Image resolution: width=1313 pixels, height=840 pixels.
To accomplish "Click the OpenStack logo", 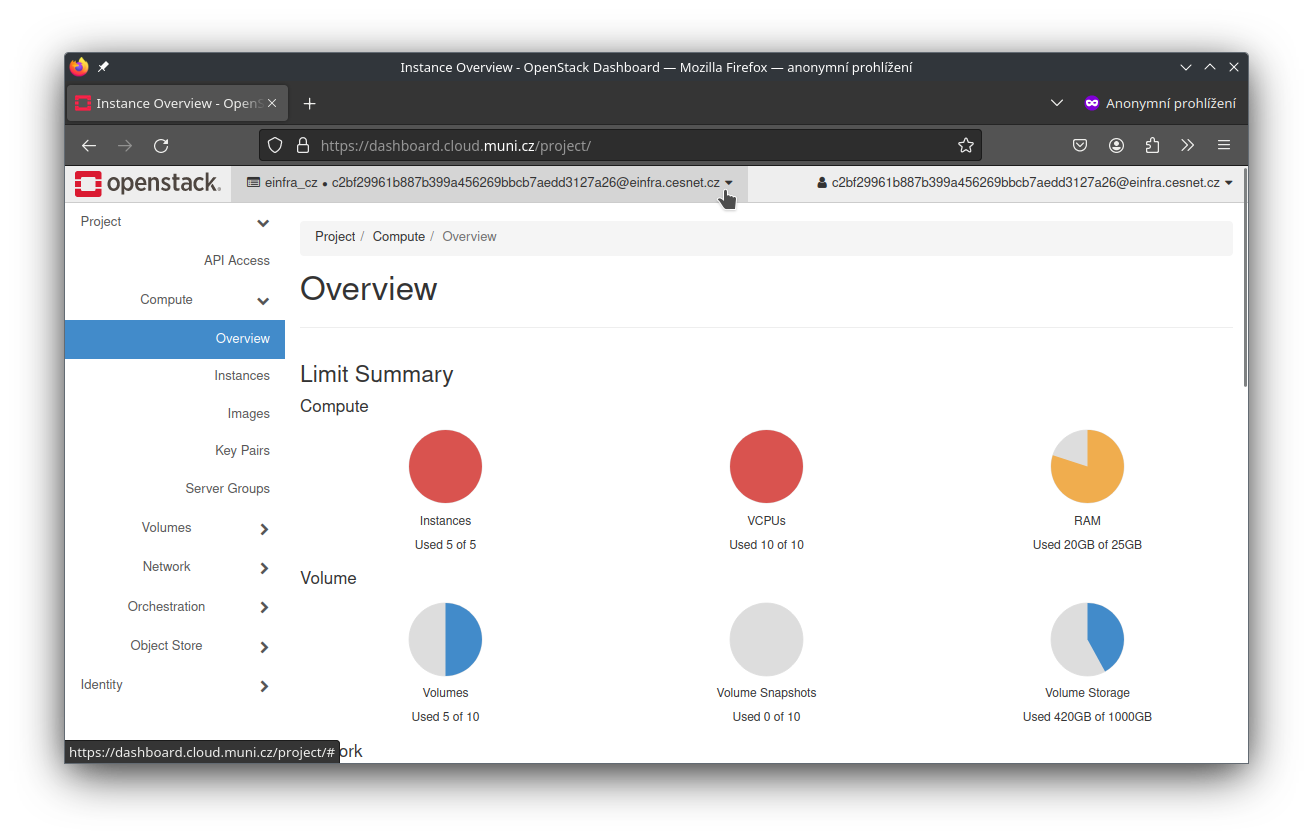I will tap(147, 184).
